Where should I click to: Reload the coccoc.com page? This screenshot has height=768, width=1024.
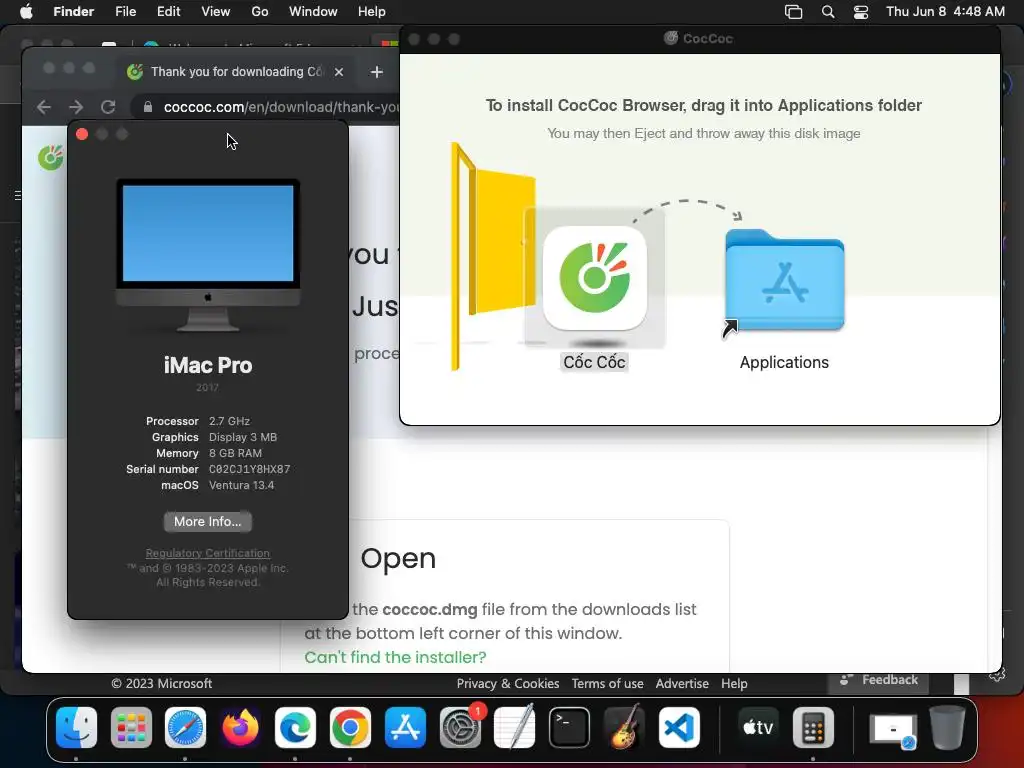point(108,107)
